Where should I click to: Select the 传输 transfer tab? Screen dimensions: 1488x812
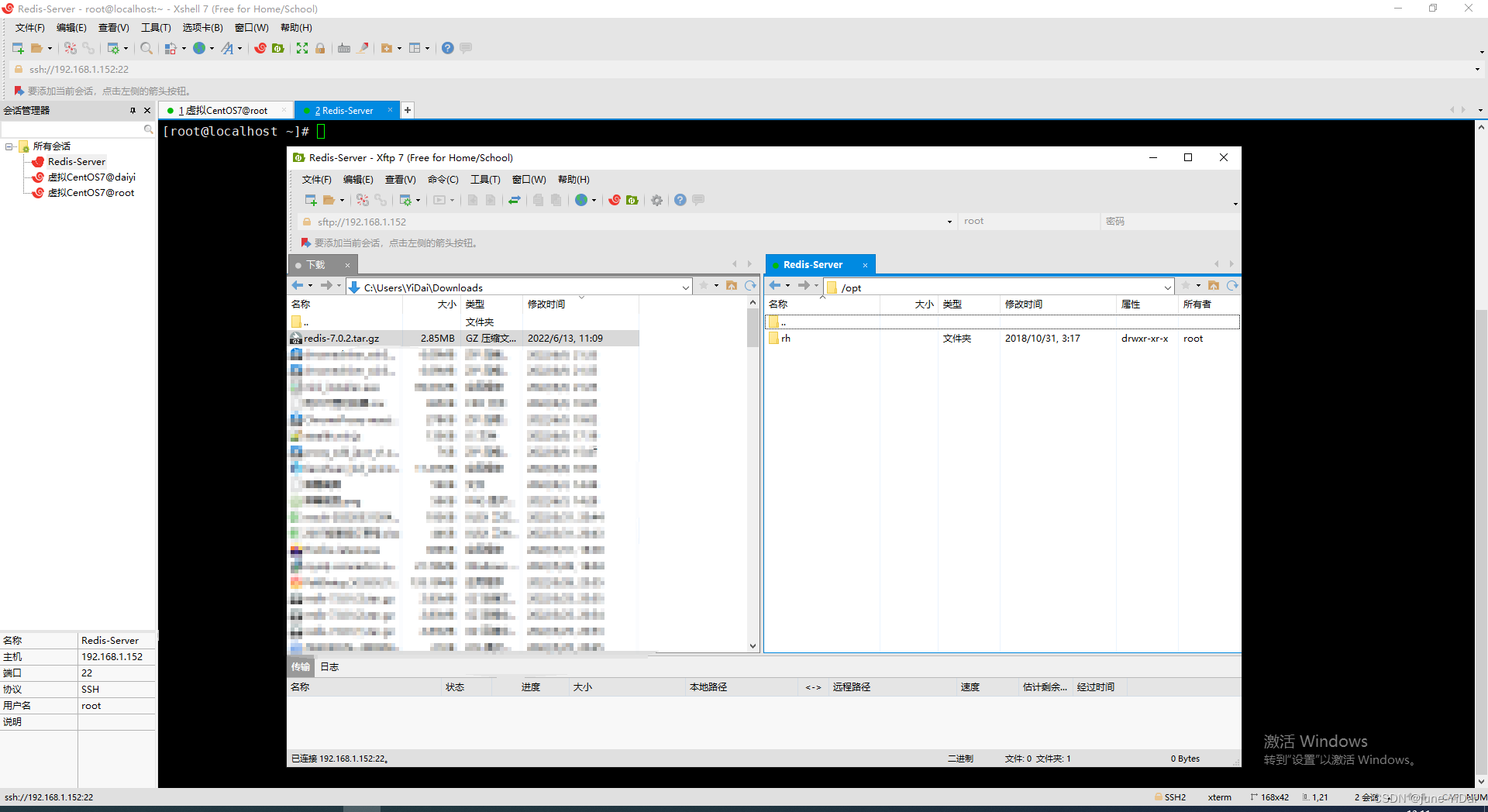coord(301,667)
